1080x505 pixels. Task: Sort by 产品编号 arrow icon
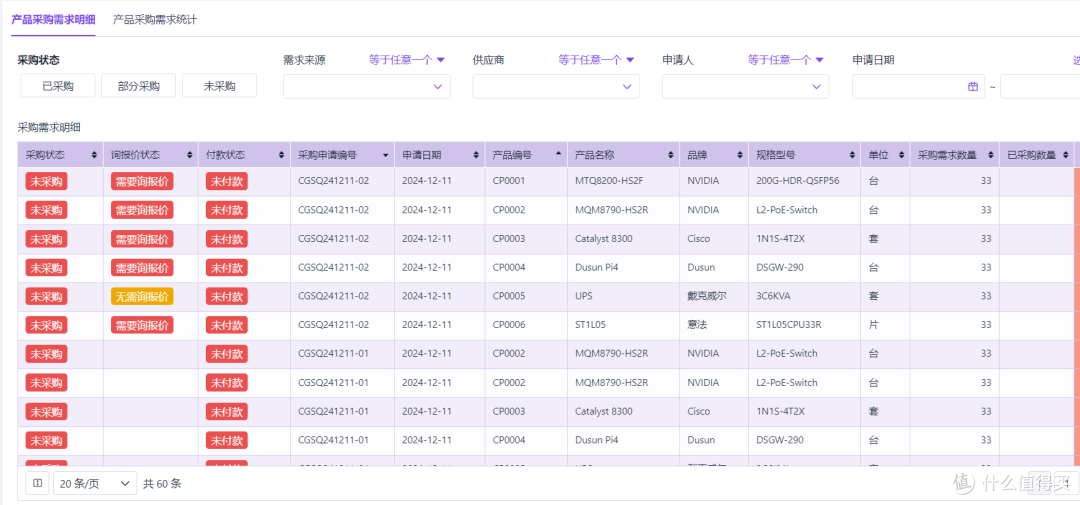(x=558, y=153)
